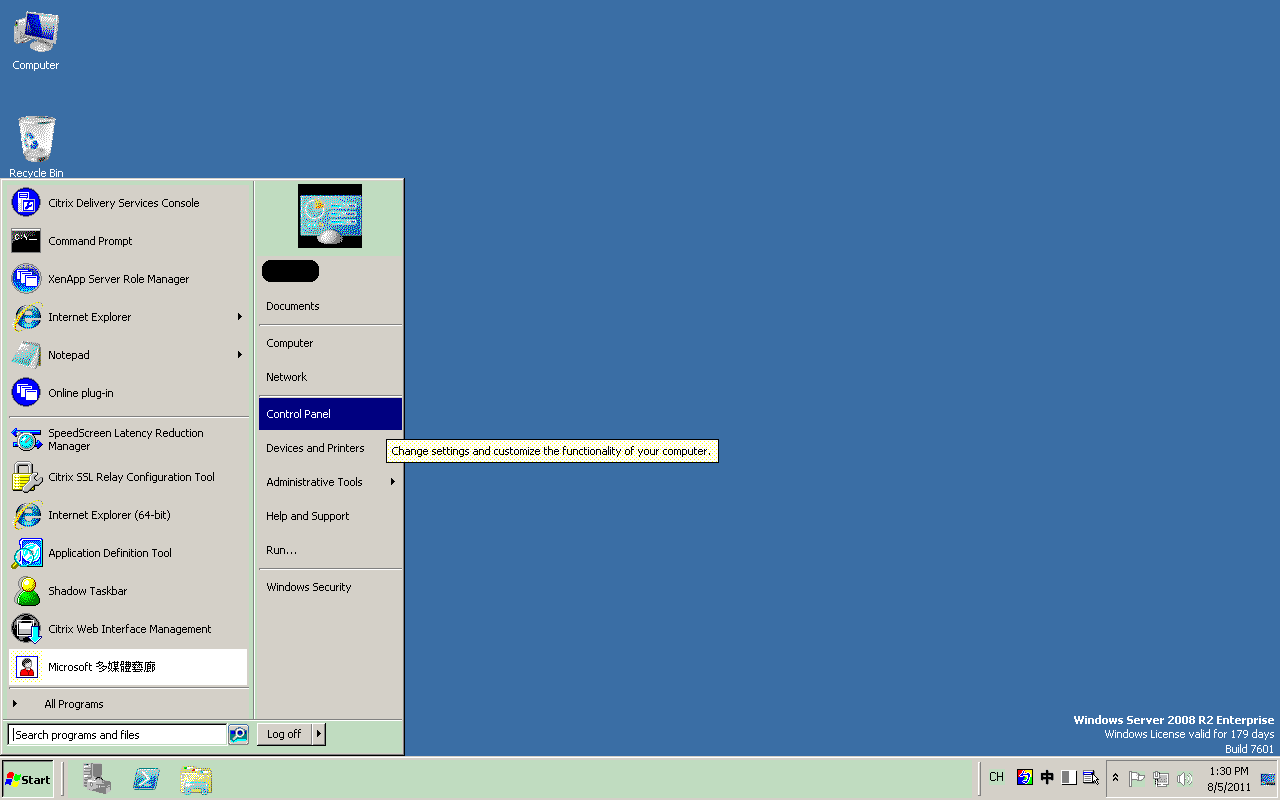Open the Run... dialog

click(x=330, y=550)
